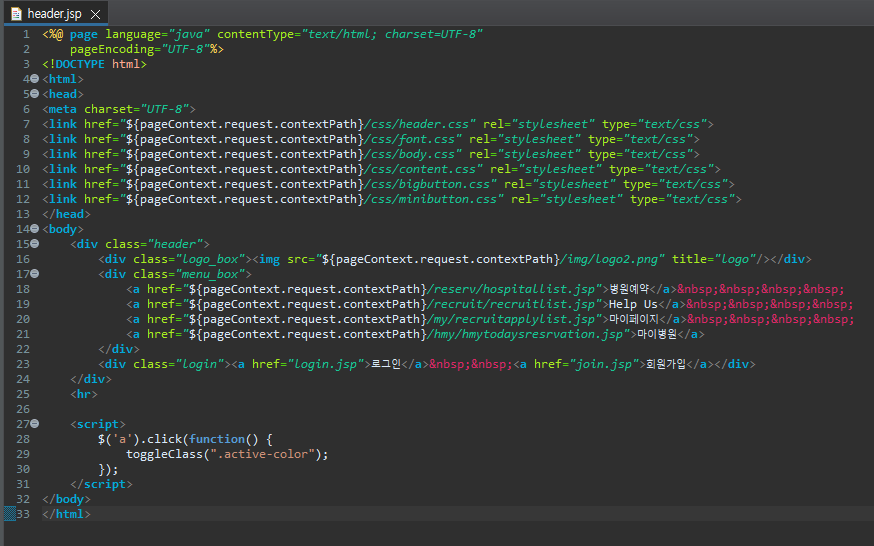Collapse the script fold marker on line 27

point(35,423)
